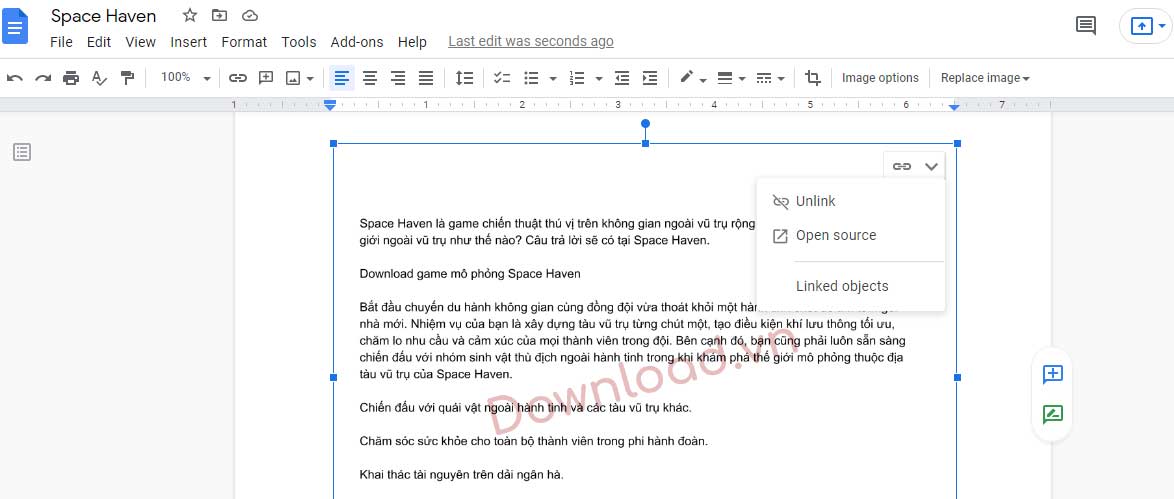Choose Open source from the dropdown
Image resolution: width=1174 pixels, height=499 pixels.
pyautogui.click(x=851, y=235)
